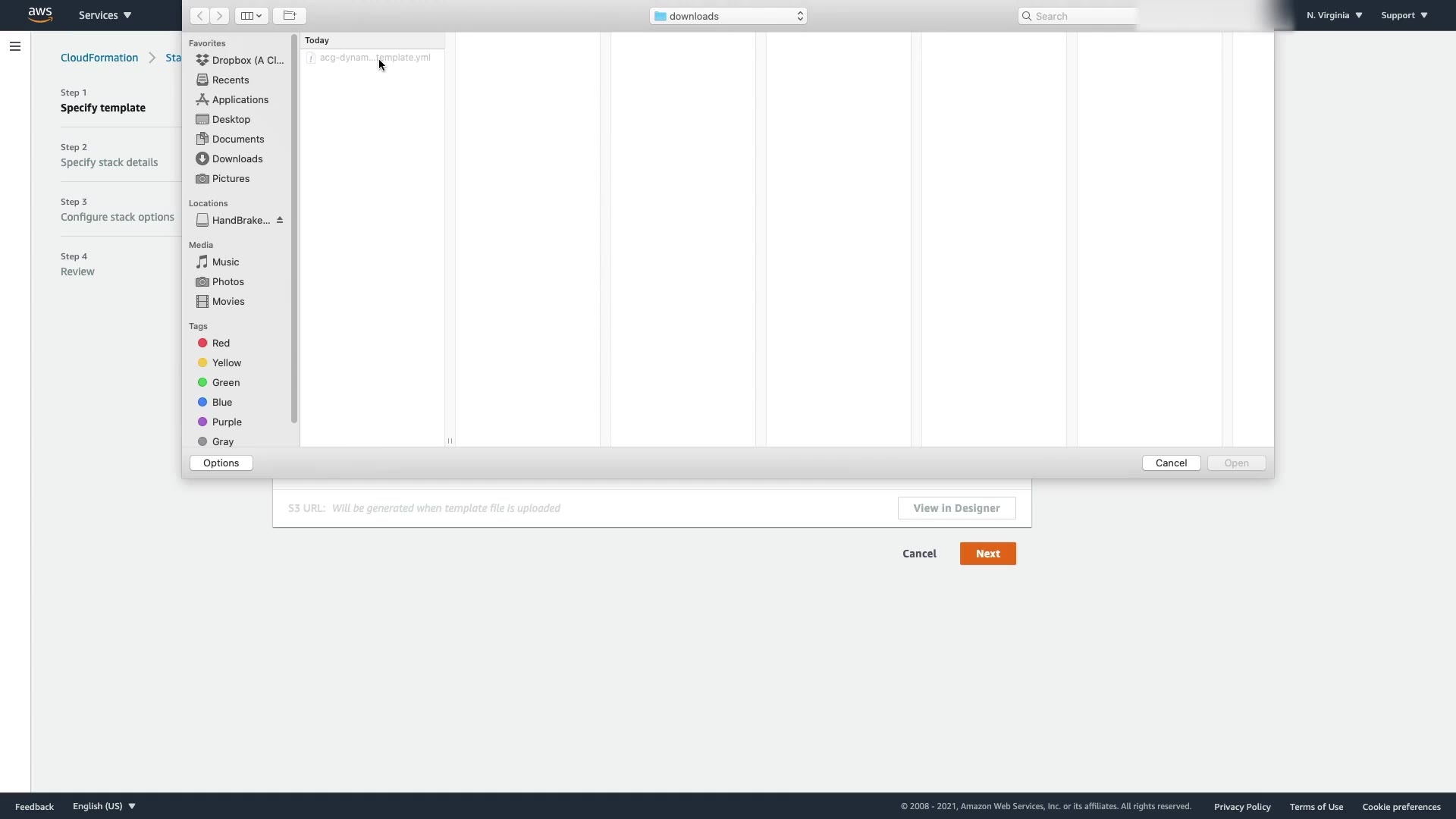The image size is (1456, 819).
Task: Change the column view mode dropdown
Action: pyautogui.click(x=251, y=16)
